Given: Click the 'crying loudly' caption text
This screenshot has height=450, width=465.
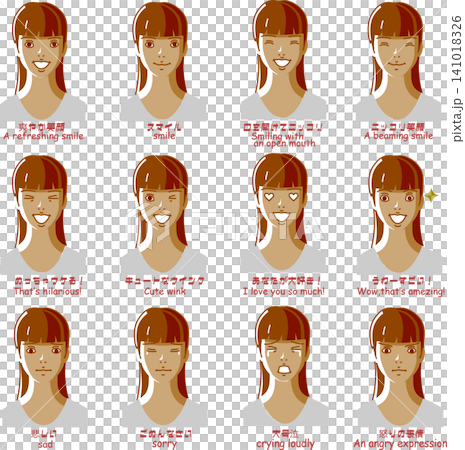Looking at the screenshot, I should click(x=285, y=444).
